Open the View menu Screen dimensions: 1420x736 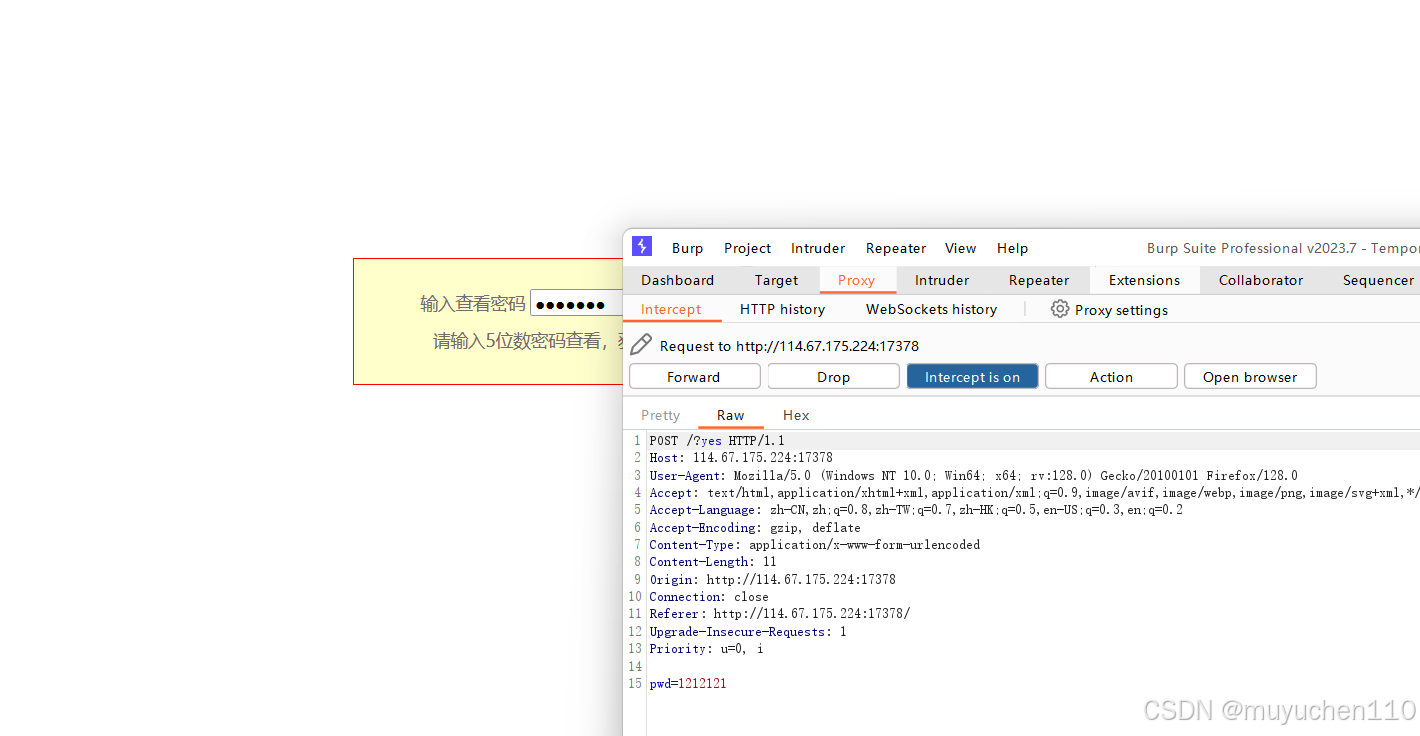(961, 248)
